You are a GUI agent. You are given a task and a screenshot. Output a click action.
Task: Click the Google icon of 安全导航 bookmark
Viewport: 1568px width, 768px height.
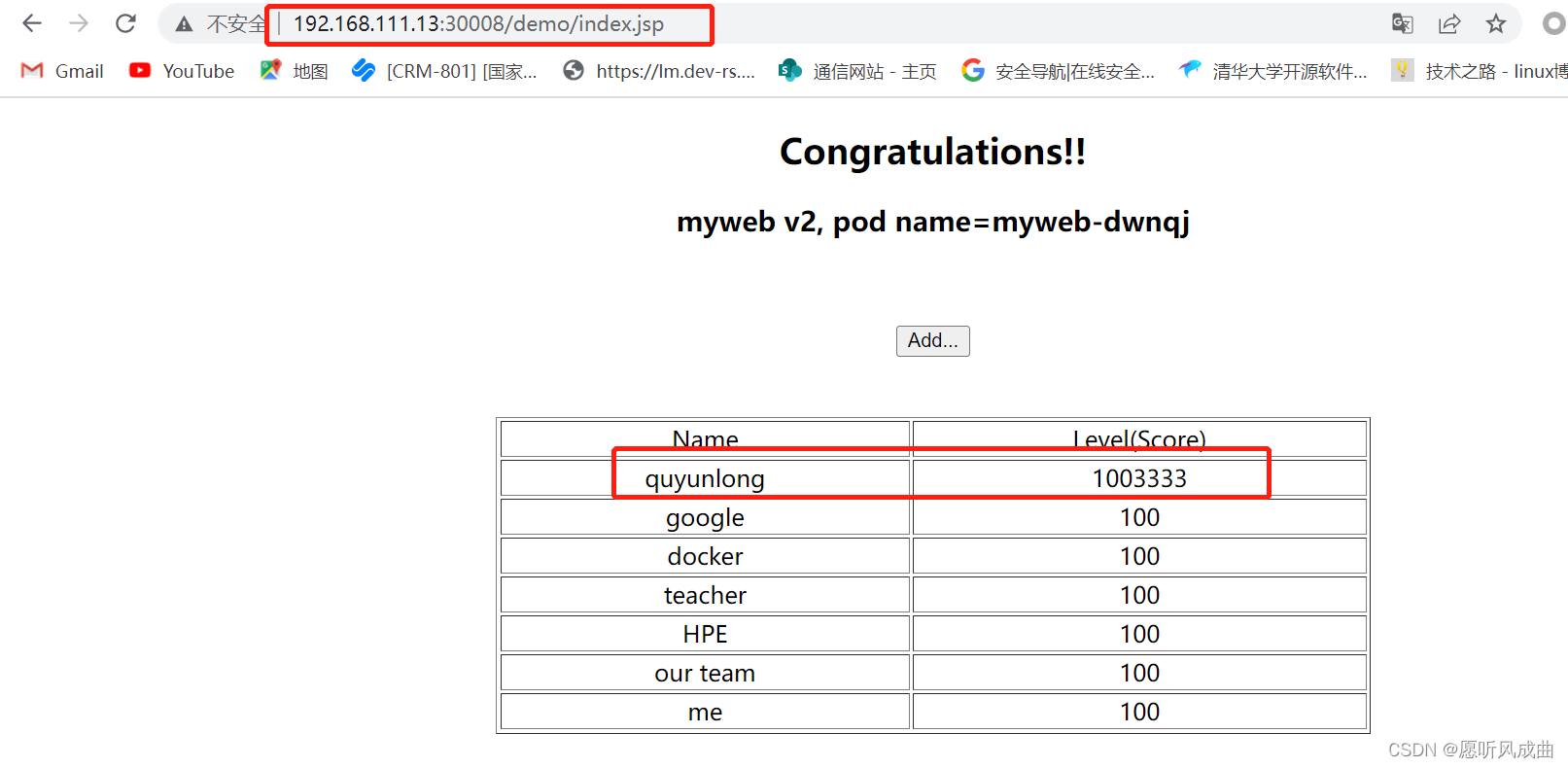[x=972, y=70]
